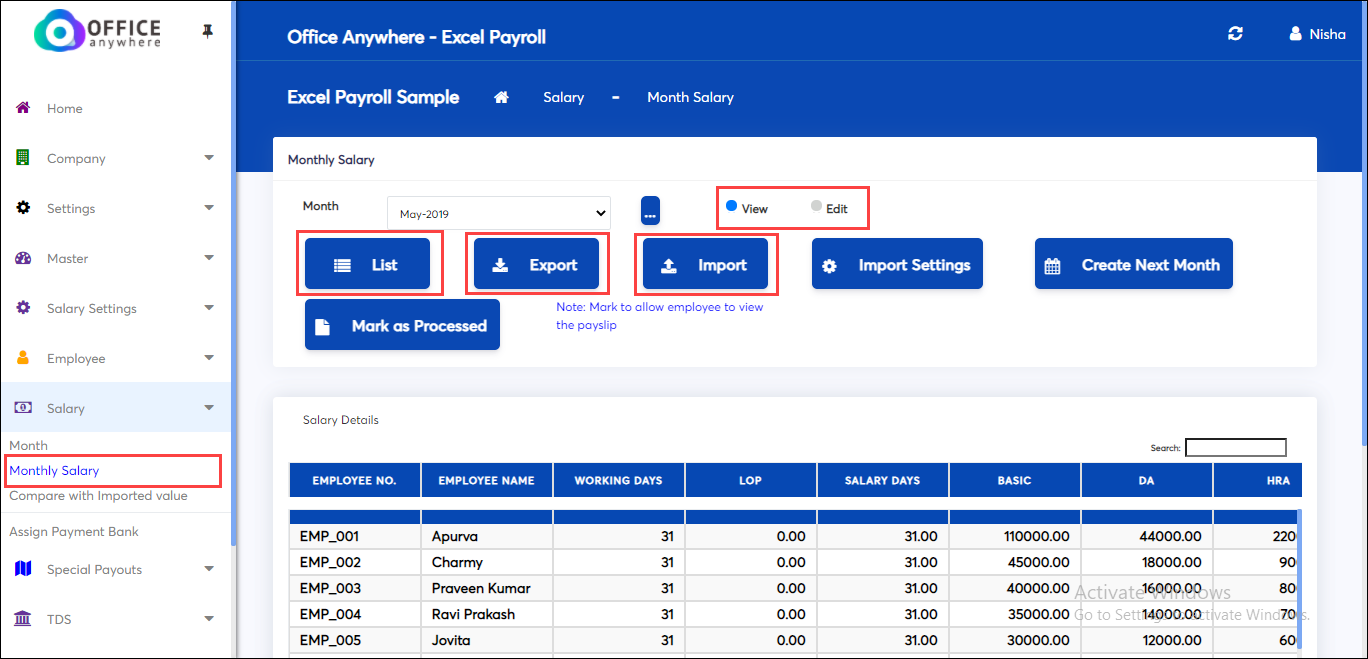The width and height of the screenshot is (1368, 659).
Task: Click the Company building icon
Action: pyautogui.click(x=22, y=158)
